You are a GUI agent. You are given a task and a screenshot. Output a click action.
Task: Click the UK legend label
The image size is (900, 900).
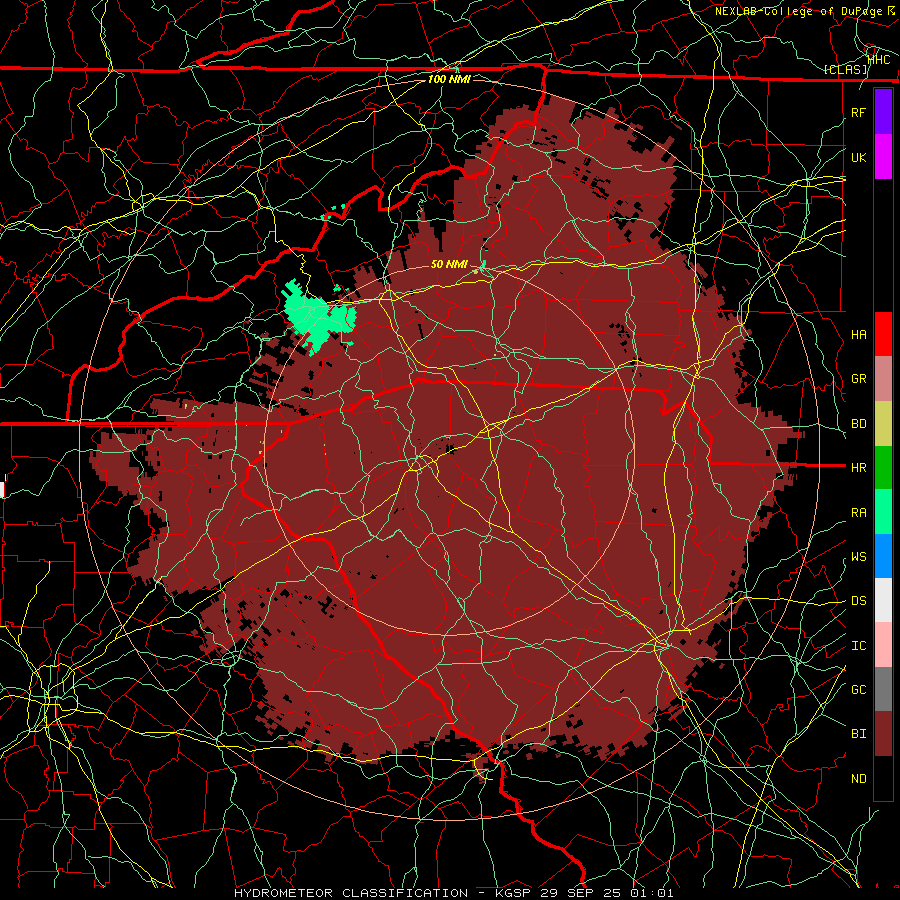[859, 157]
